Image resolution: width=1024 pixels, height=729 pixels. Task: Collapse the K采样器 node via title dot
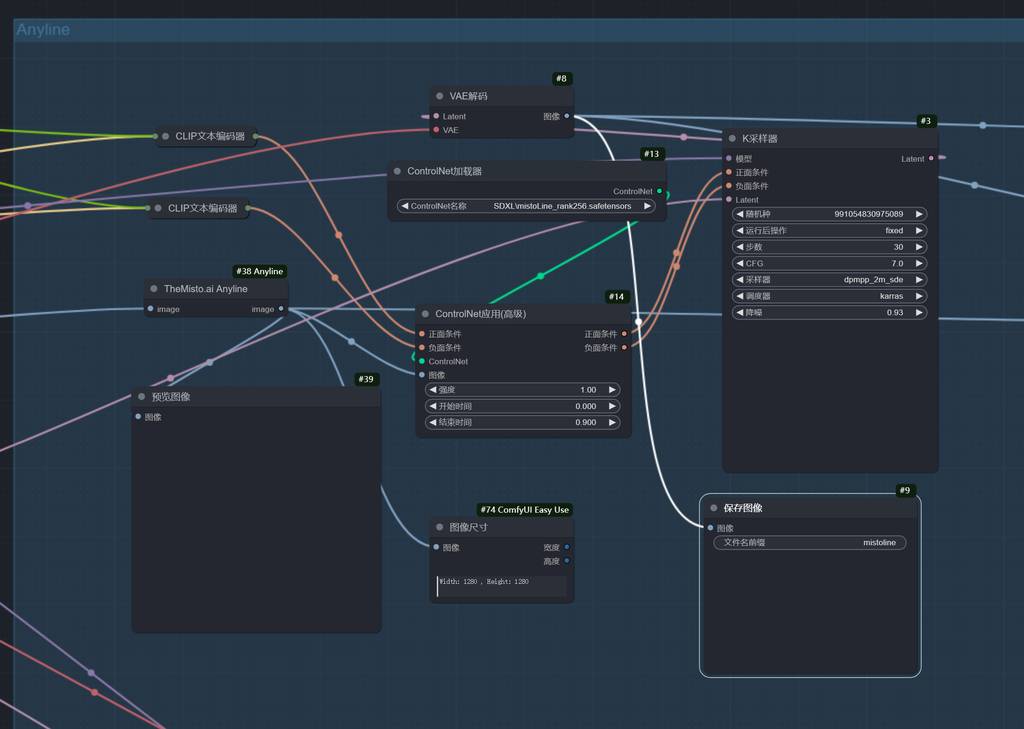(x=732, y=139)
